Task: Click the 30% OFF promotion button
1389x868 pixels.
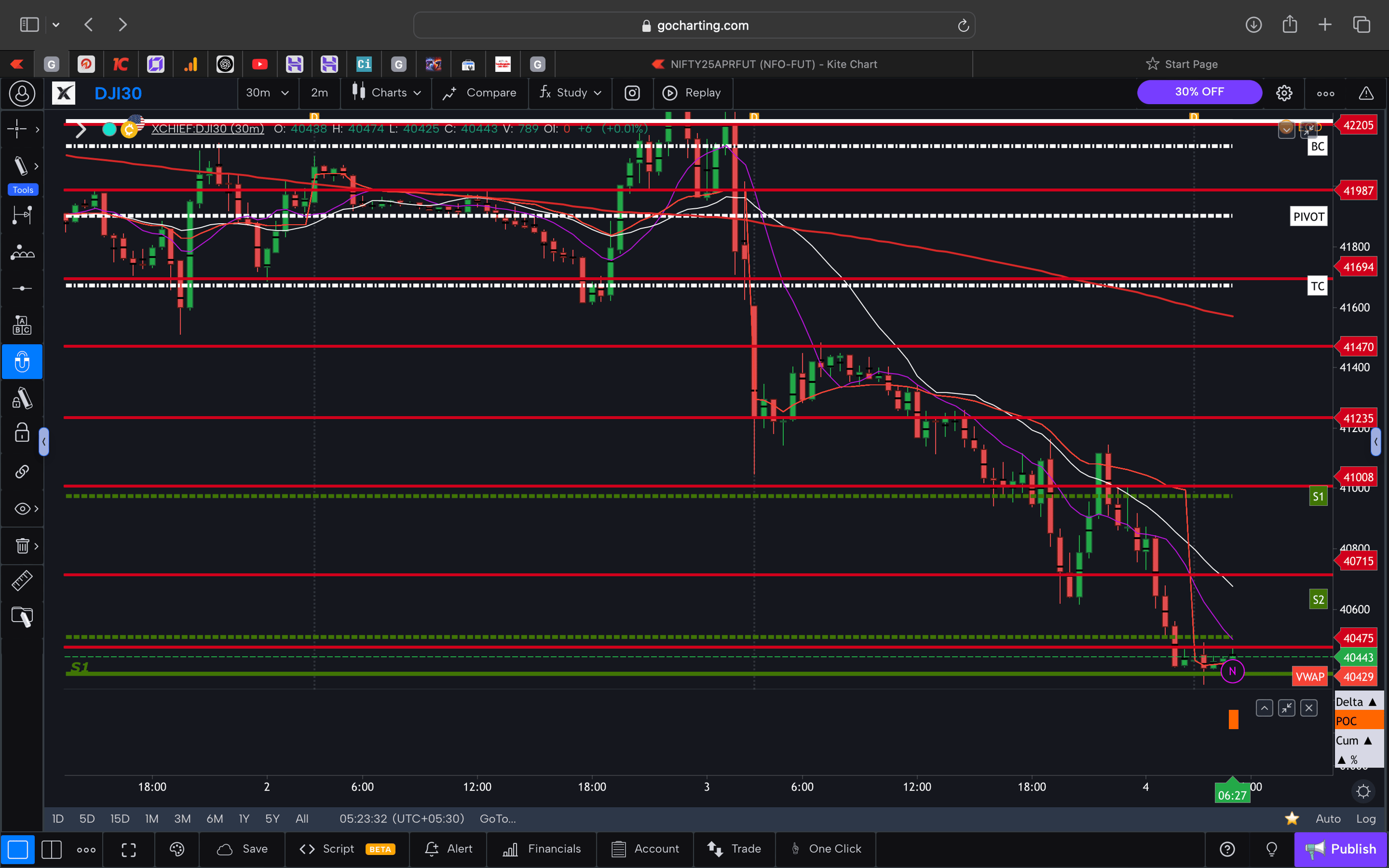Action: coord(1199,92)
